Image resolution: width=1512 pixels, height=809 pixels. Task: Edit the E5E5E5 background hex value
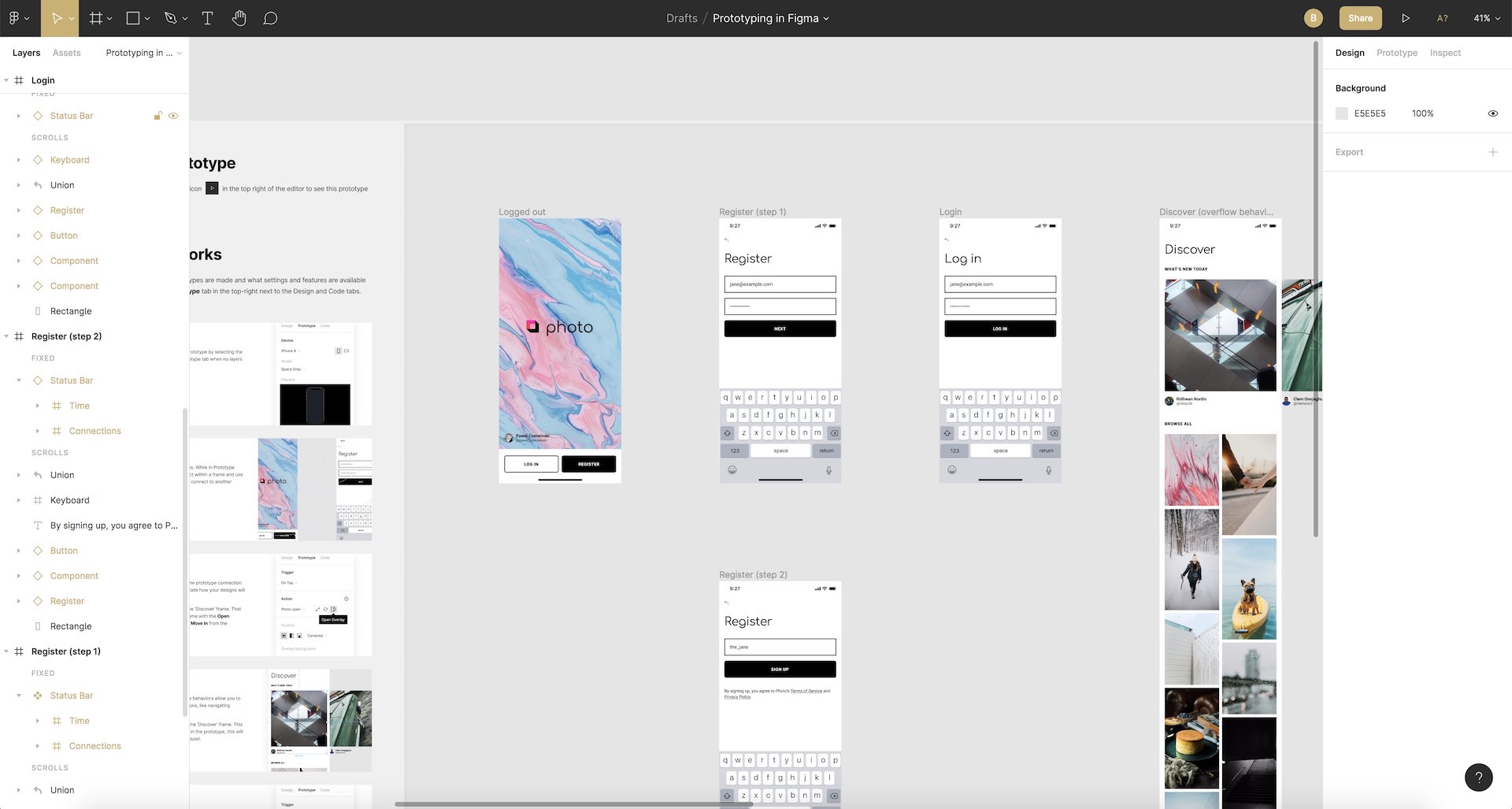point(1370,113)
